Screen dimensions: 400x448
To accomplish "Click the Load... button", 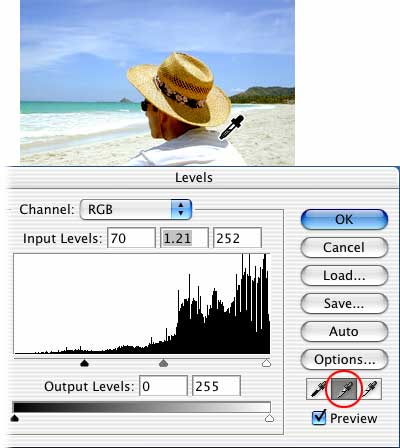I will (344, 275).
